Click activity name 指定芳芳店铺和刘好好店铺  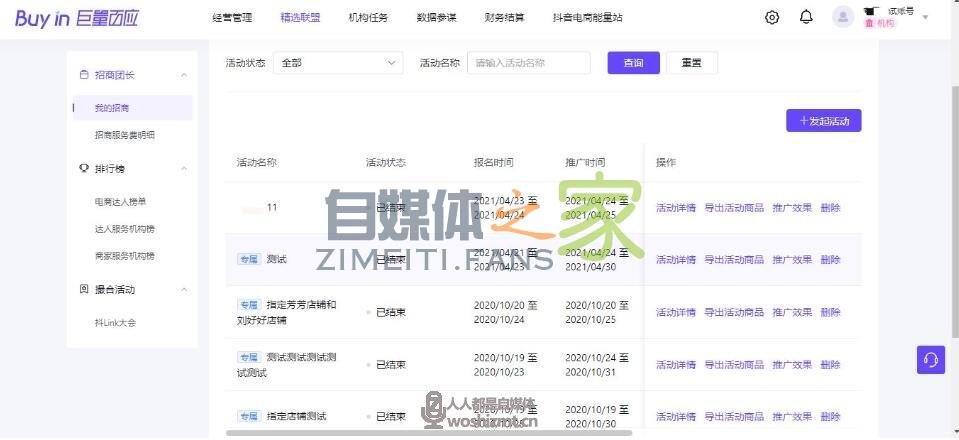tap(286, 312)
